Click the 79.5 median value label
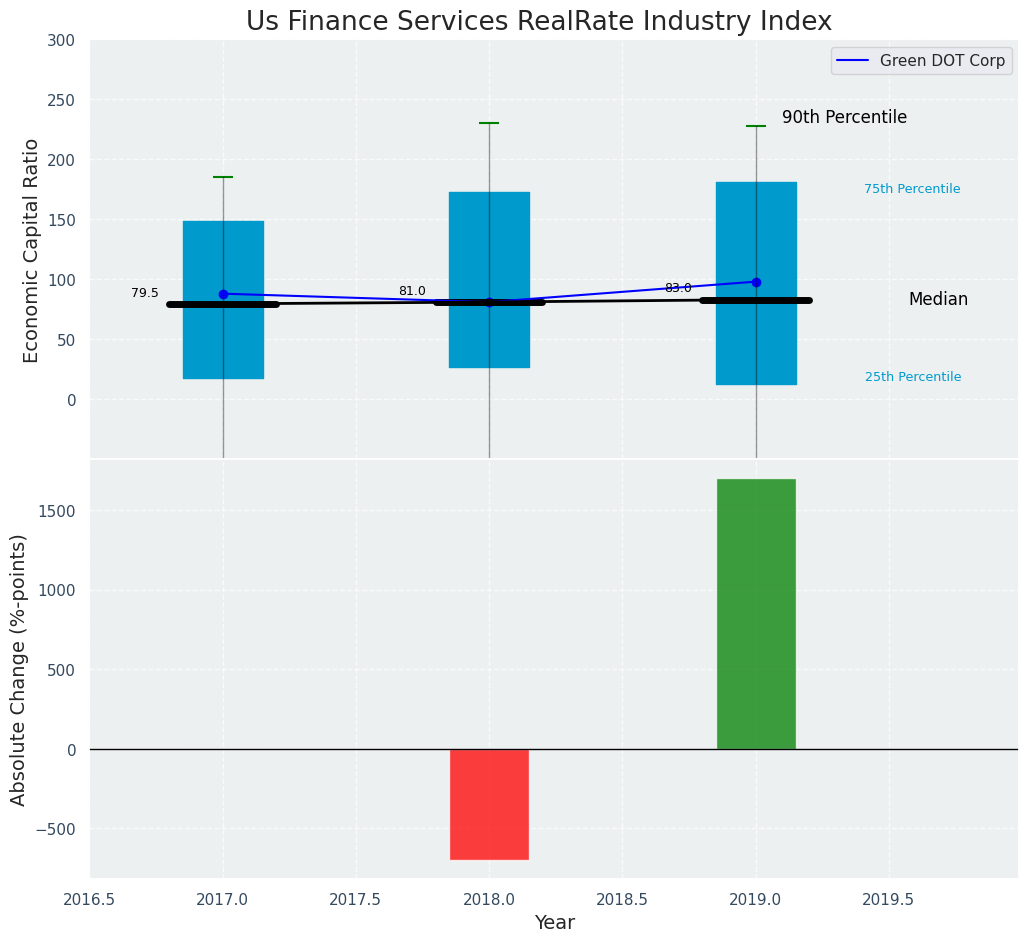Viewport: 1029px width, 942px height. pos(145,293)
